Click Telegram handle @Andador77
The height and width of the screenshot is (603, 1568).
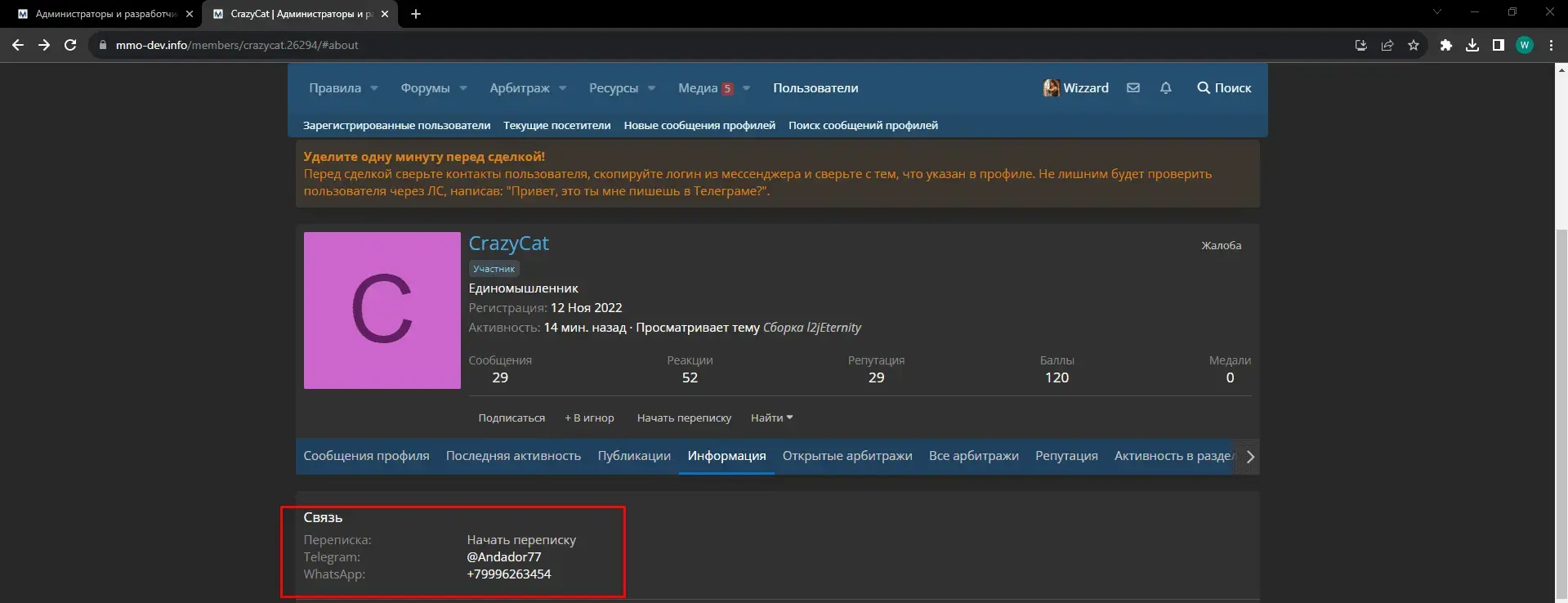(503, 557)
